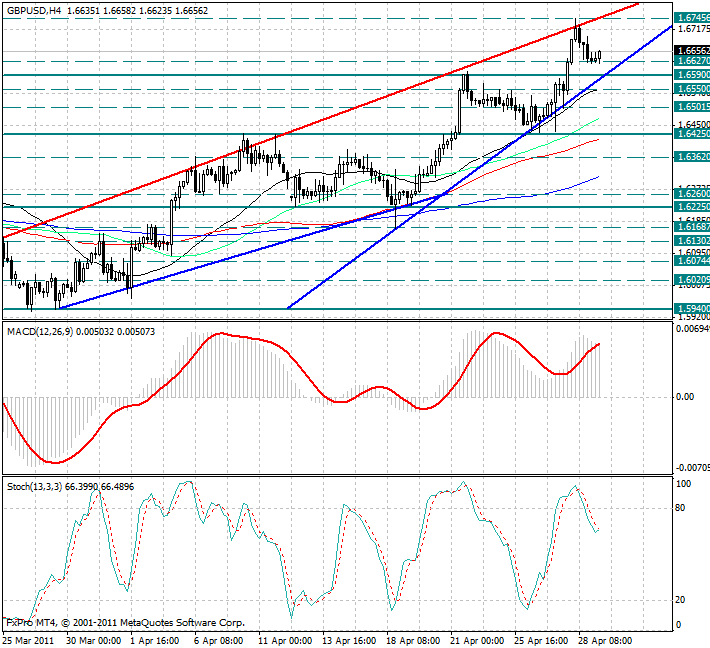Select the 1.6260 price level label
Image resolution: width=710 pixels, height=648 pixels.
pos(692,194)
